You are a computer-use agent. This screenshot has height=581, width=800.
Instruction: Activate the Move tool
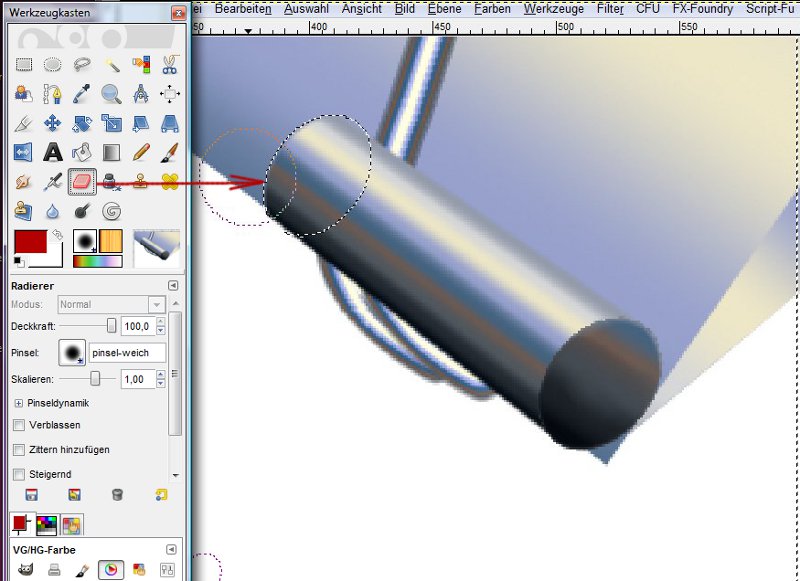(x=52, y=124)
